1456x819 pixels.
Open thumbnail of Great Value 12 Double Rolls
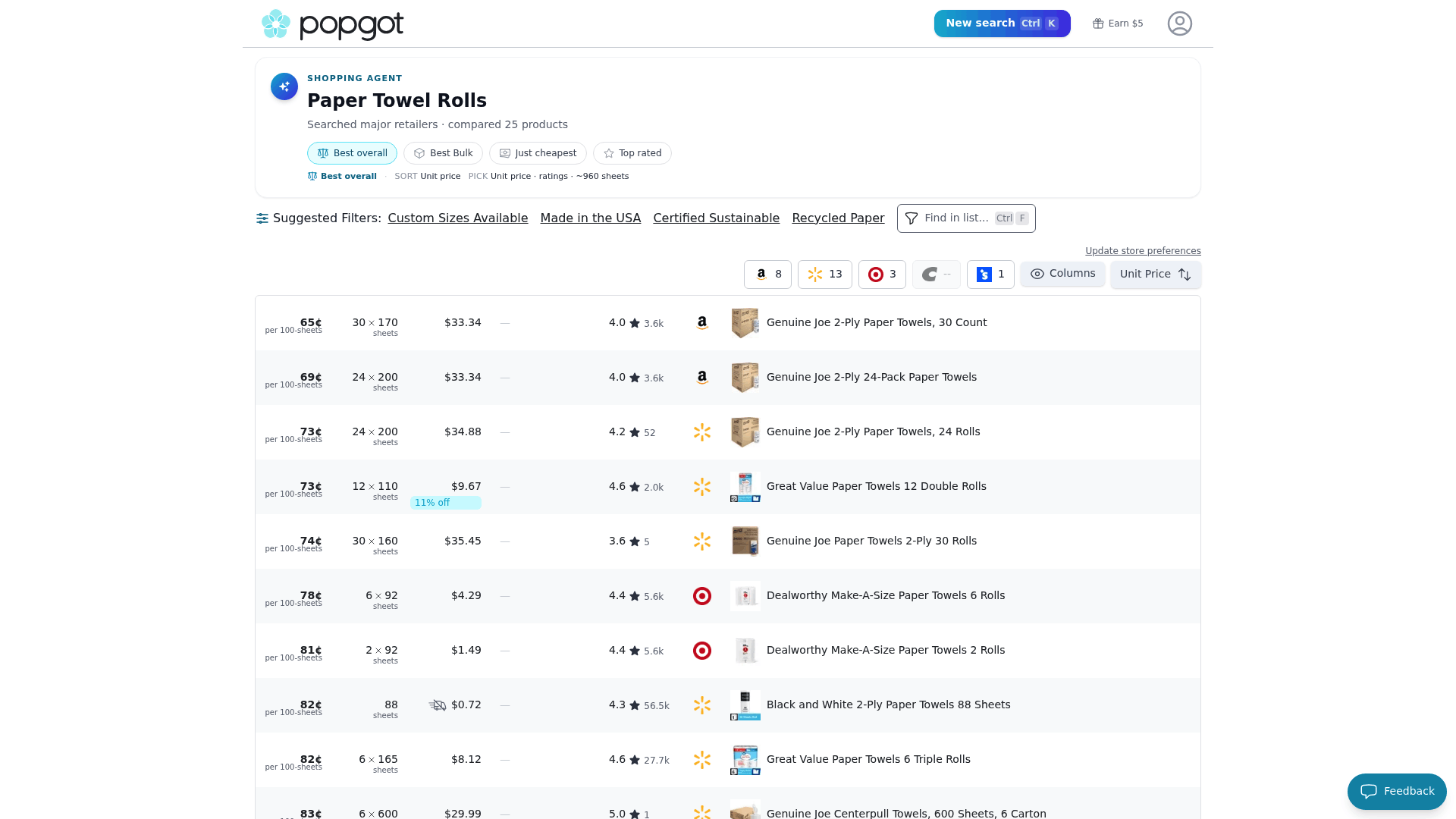pos(745,487)
